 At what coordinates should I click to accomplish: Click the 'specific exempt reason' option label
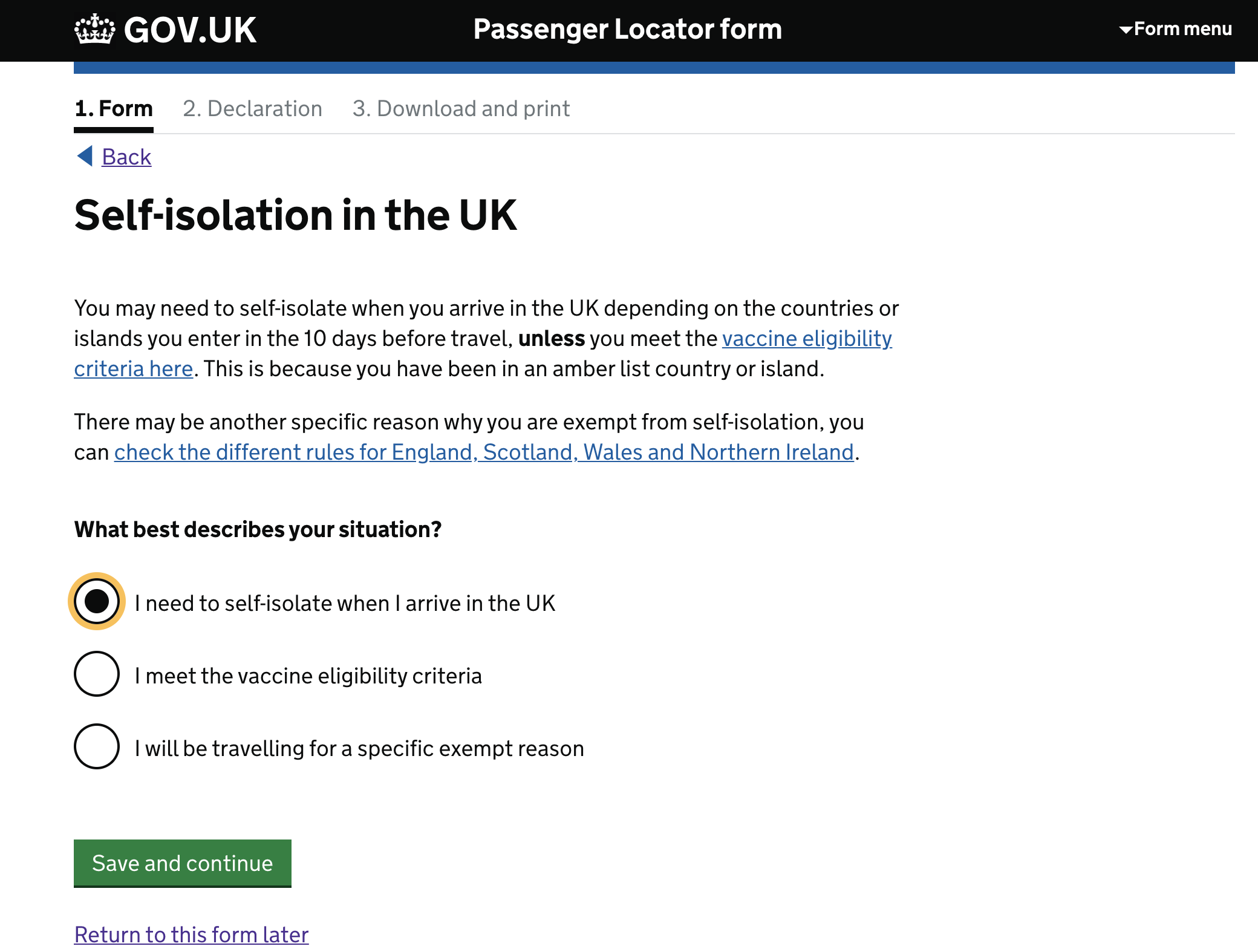click(359, 749)
